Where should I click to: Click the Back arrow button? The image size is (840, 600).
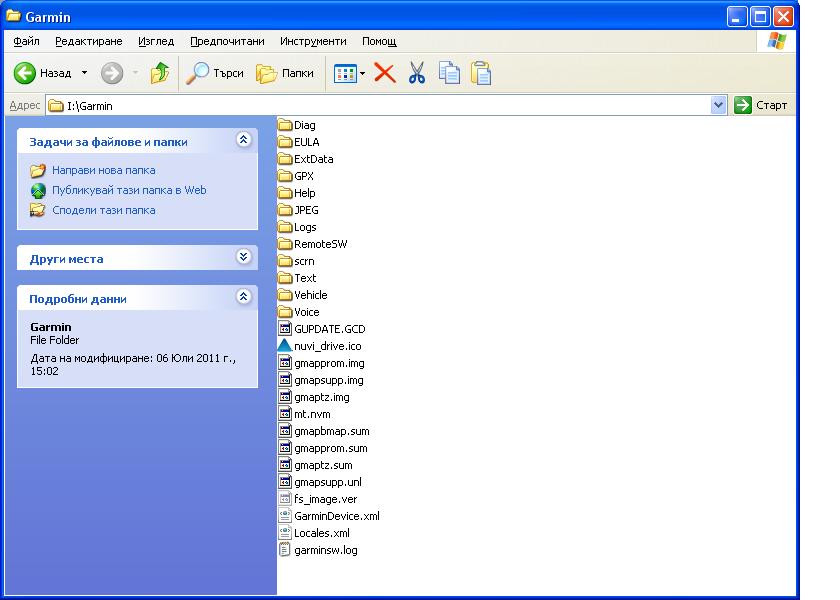click(42, 73)
